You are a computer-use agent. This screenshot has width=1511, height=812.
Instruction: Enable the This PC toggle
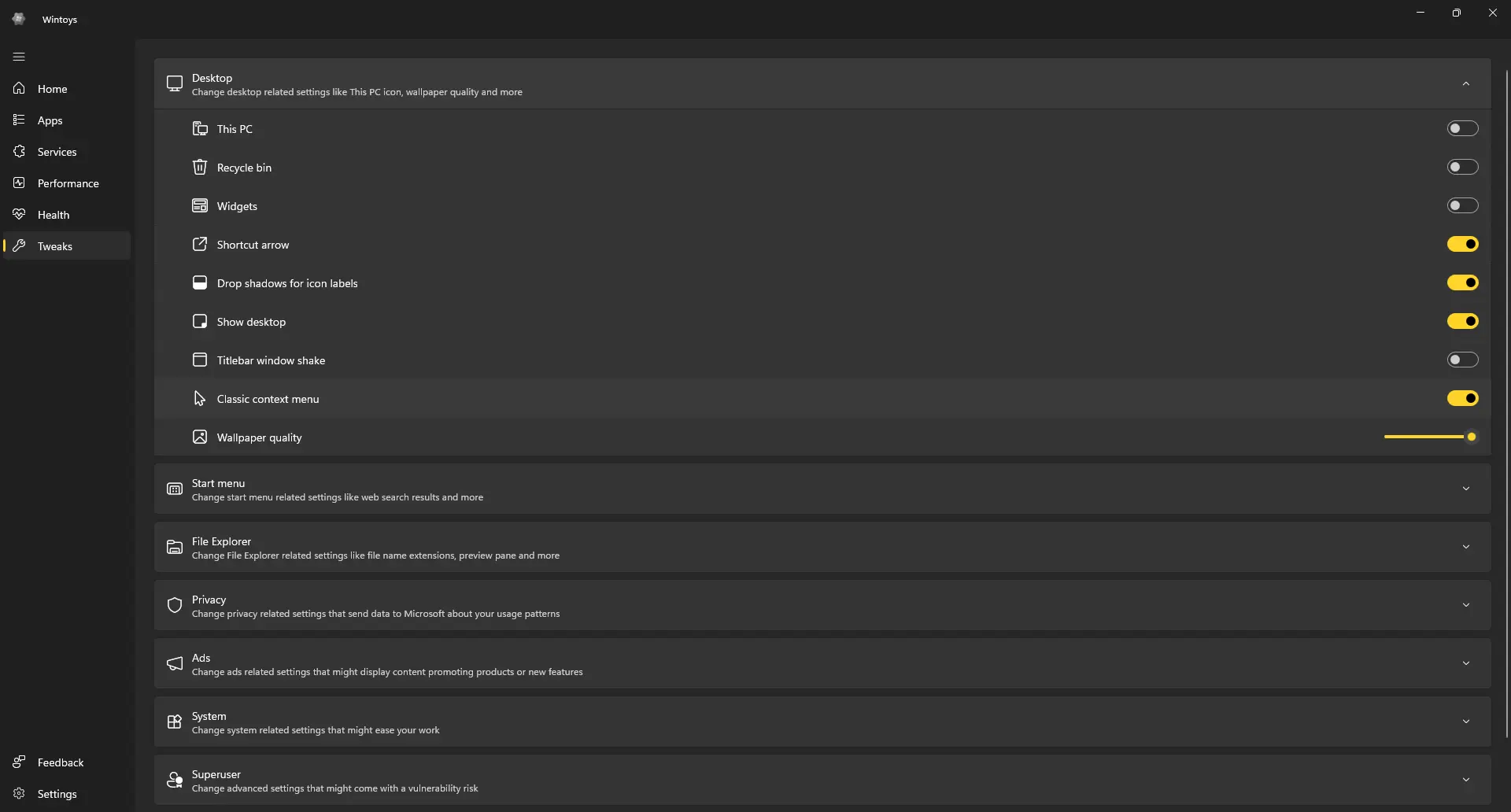pyautogui.click(x=1462, y=128)
